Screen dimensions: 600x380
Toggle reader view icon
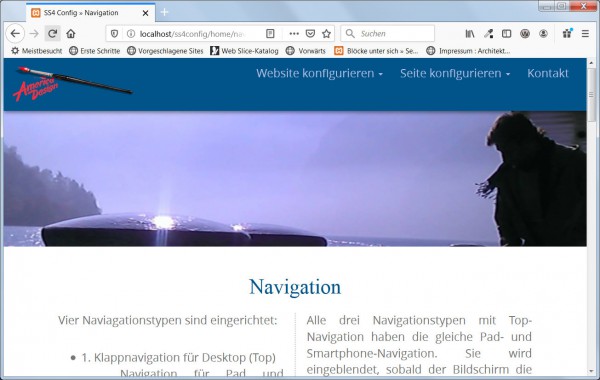click(270, 34)
